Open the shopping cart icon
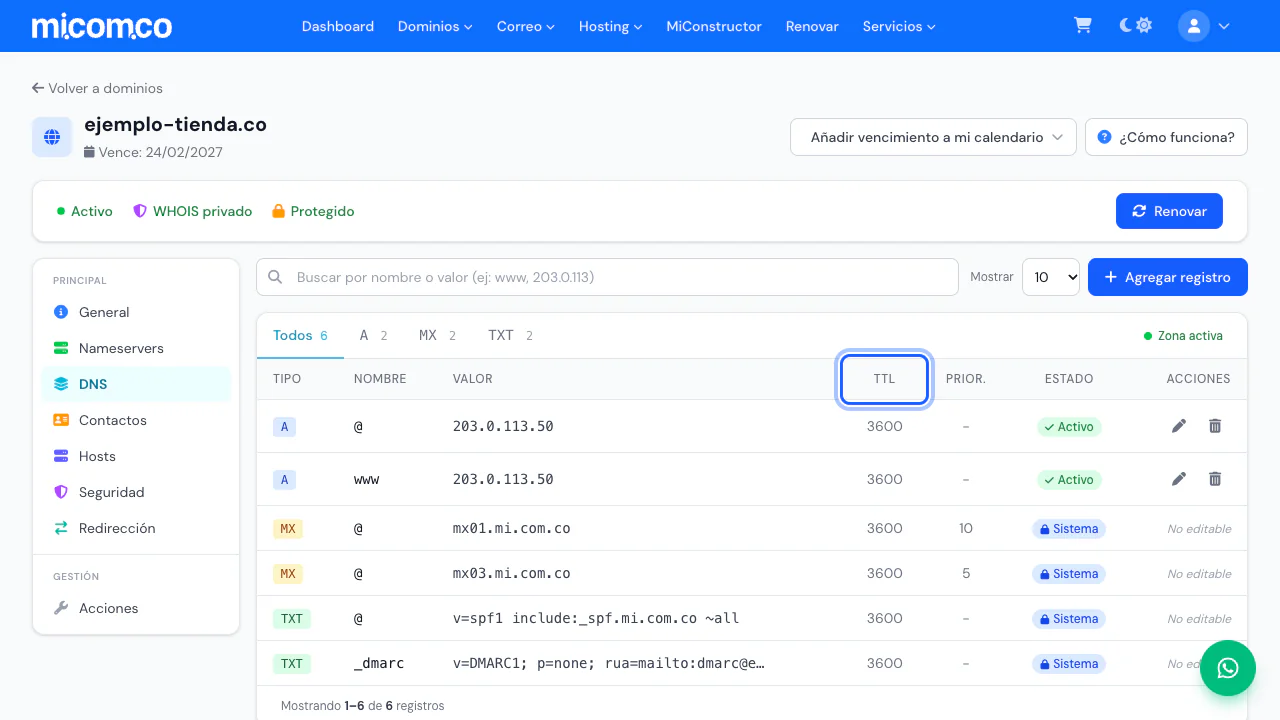 [1083, 26]
